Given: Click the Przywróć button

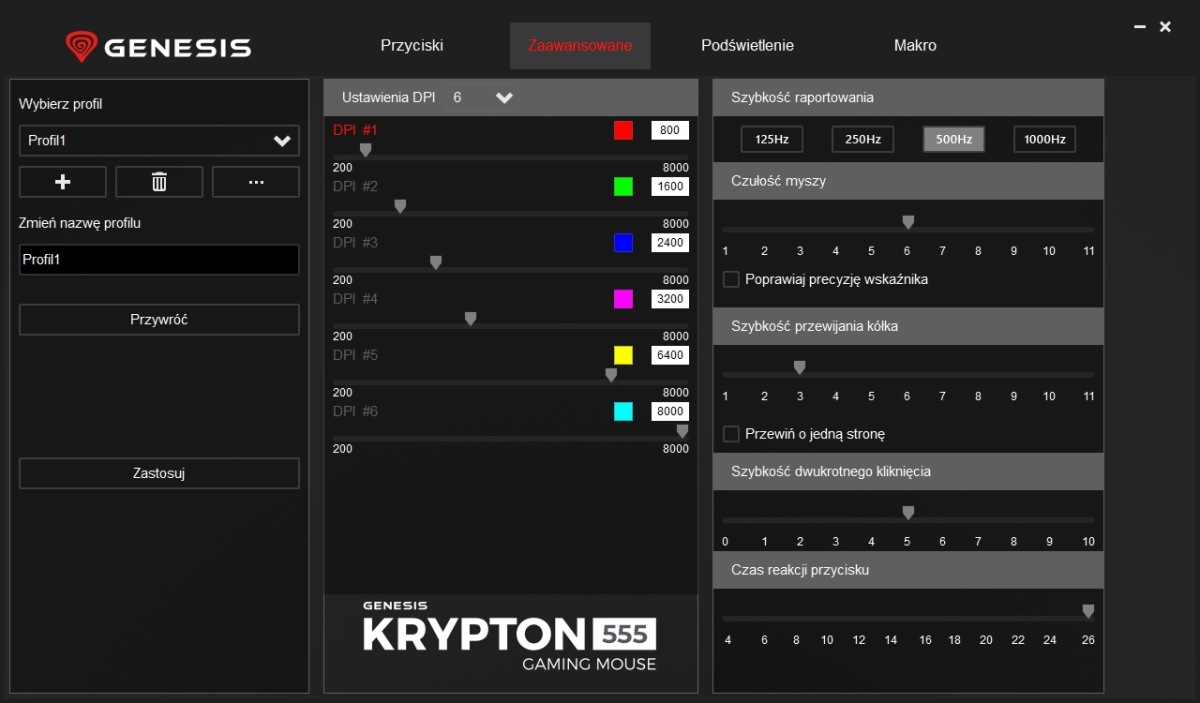Looking at the screenshot, I should [x=159, y=320].
